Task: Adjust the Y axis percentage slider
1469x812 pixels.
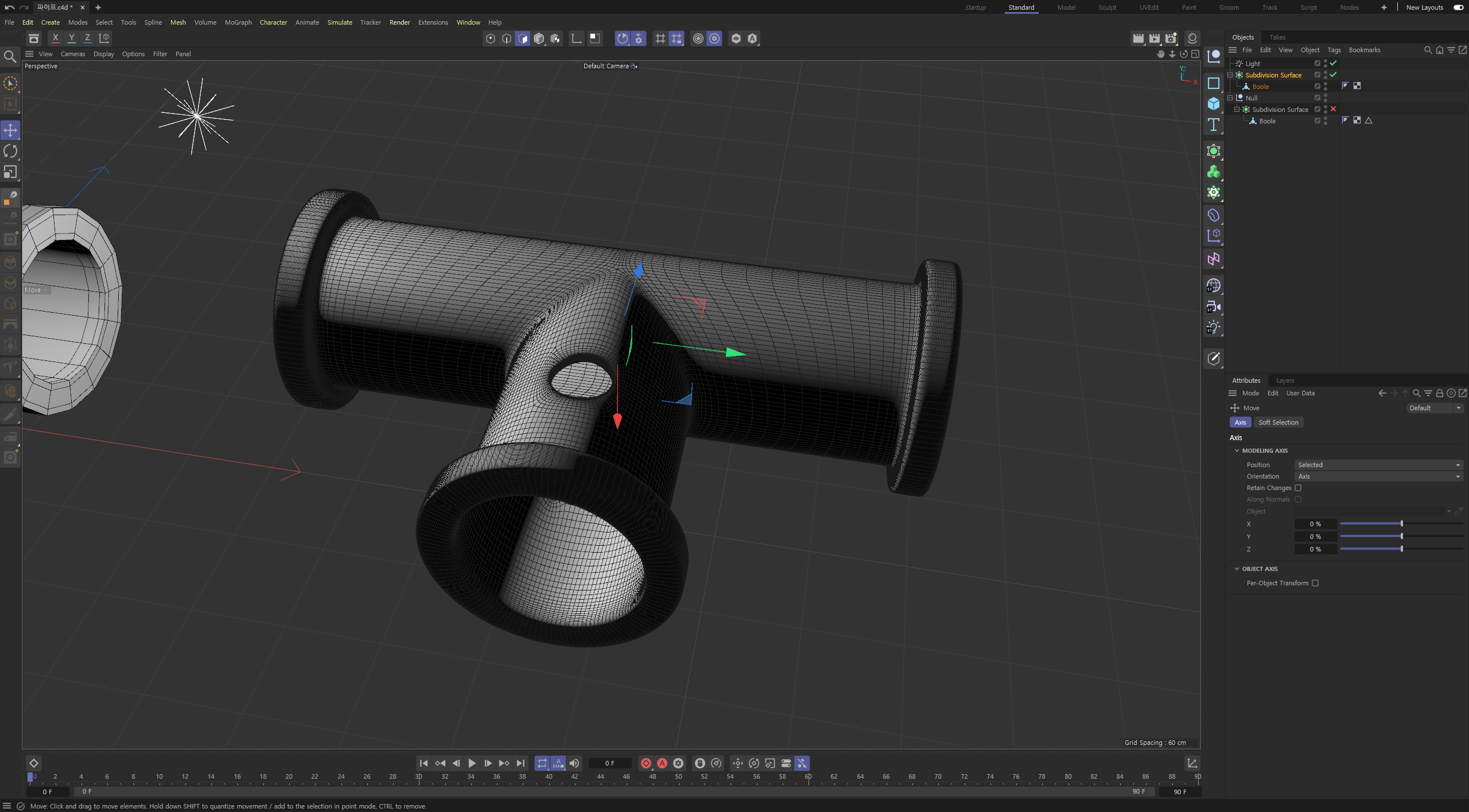Action: 1401,537
